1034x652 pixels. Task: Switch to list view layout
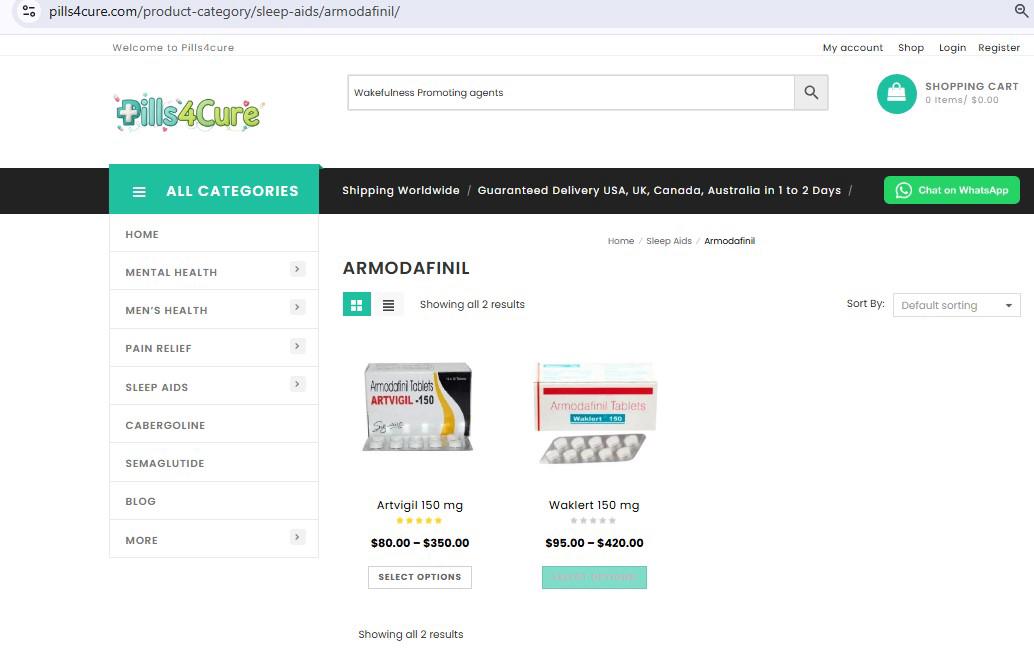[x=389, y=305]
